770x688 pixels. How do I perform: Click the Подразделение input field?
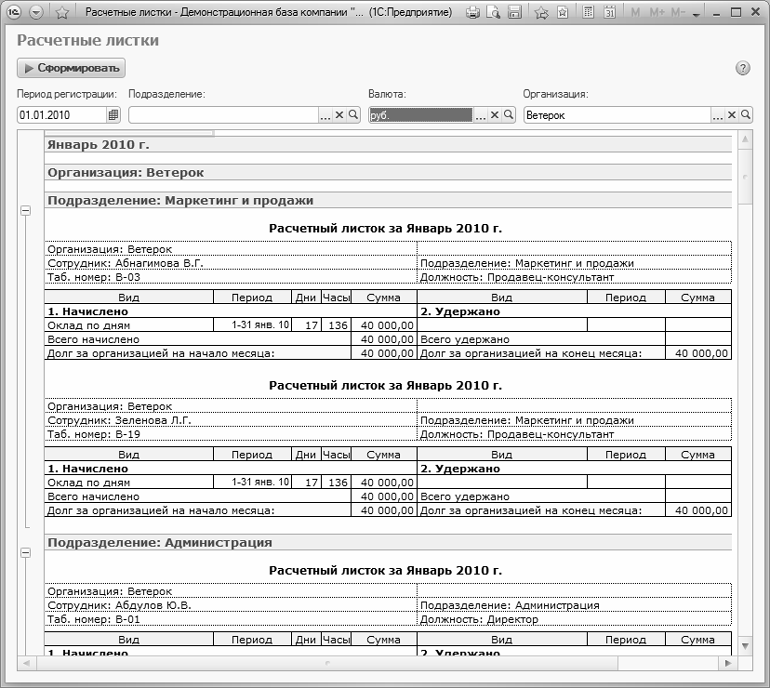(x=223, y=115)
